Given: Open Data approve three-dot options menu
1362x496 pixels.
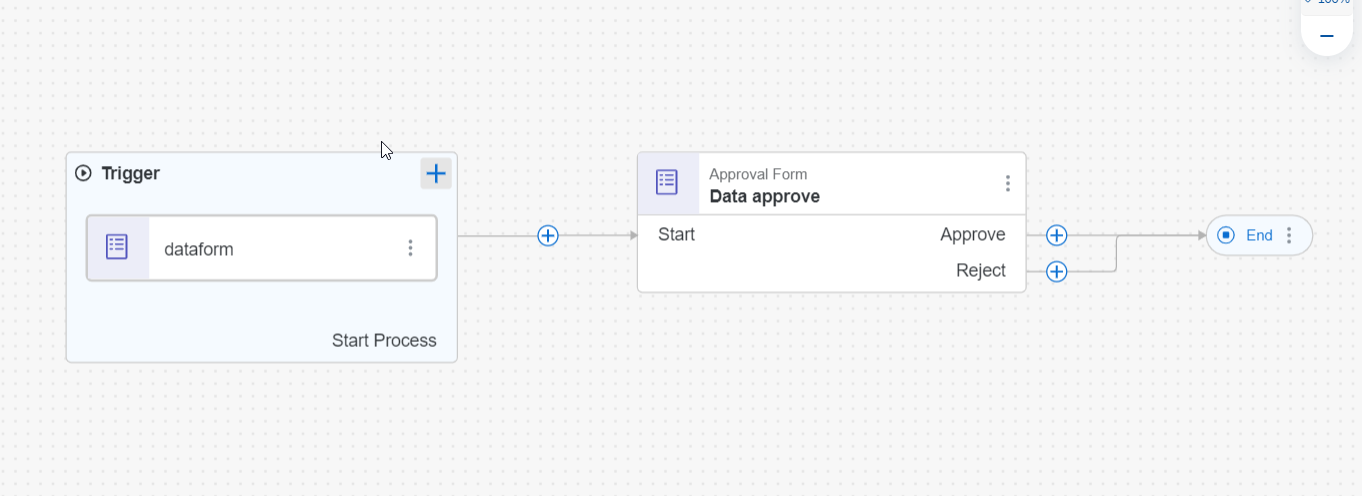Looking at the screenshot, I should (1007, 184).
